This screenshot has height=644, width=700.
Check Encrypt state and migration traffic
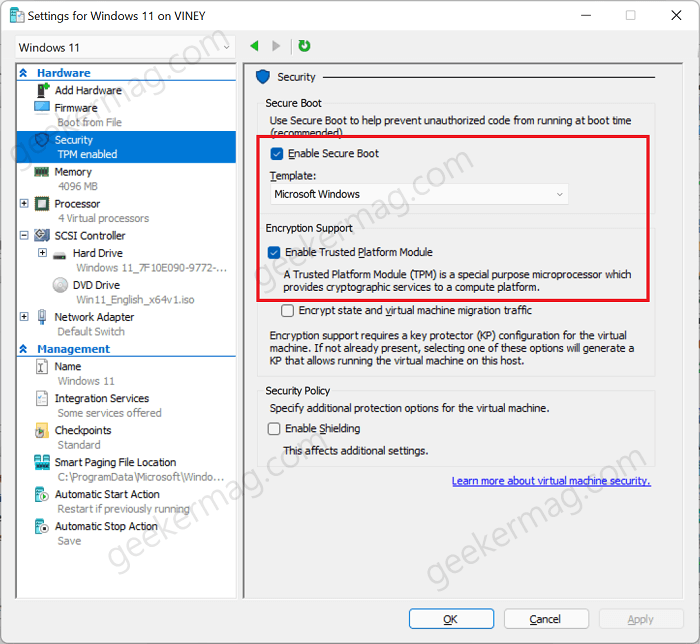point(288,311)
